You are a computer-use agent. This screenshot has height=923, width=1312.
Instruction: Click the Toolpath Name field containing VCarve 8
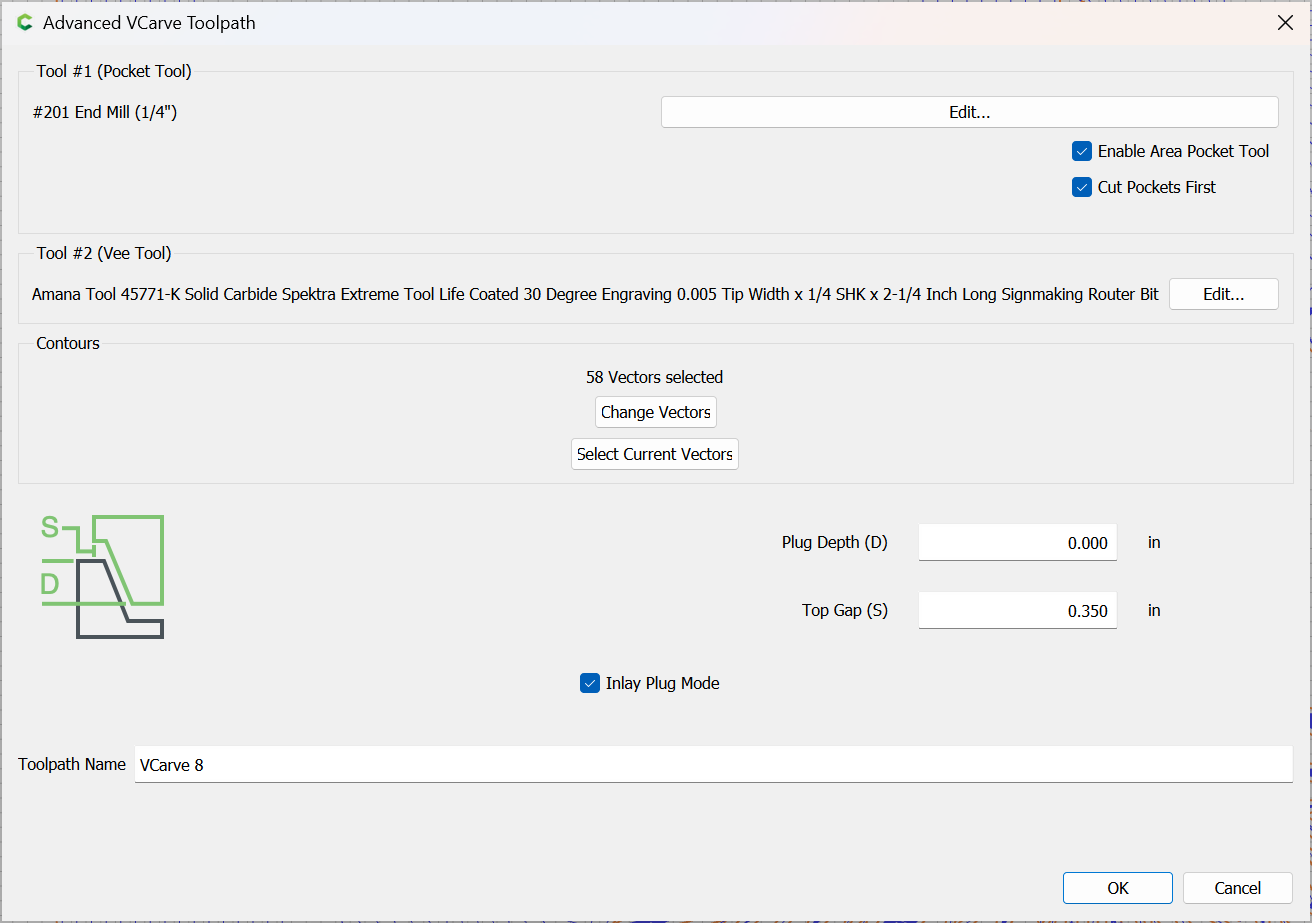(x=713, y=765)
